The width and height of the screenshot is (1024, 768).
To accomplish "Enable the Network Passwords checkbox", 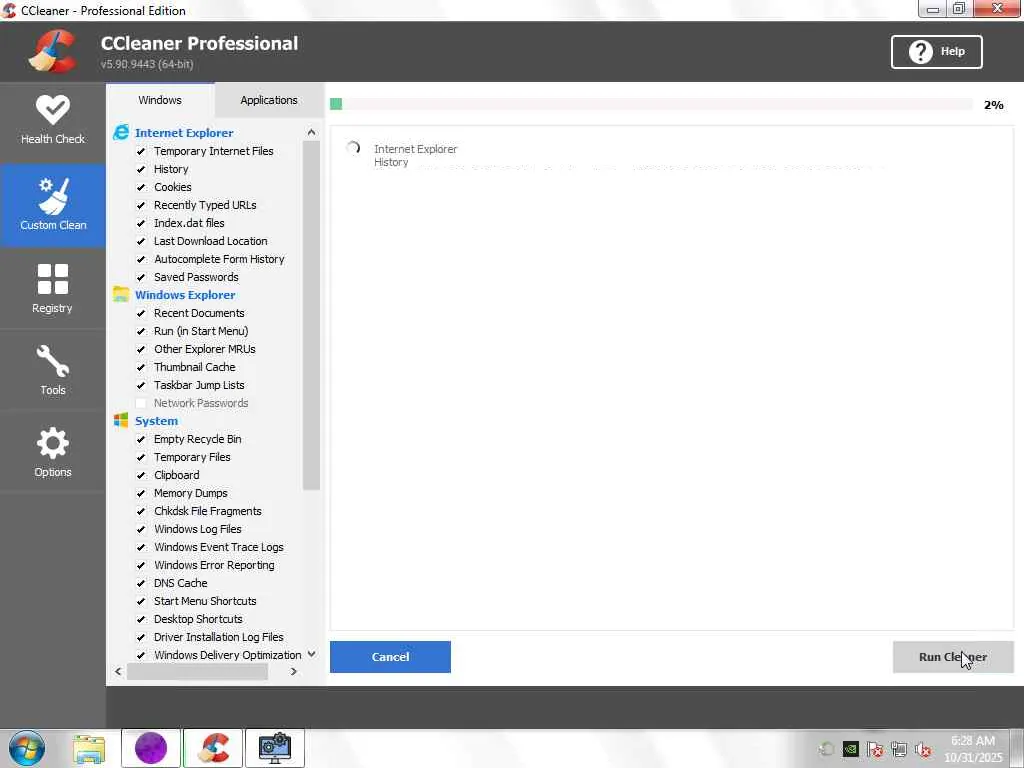I will pos(140,403).
